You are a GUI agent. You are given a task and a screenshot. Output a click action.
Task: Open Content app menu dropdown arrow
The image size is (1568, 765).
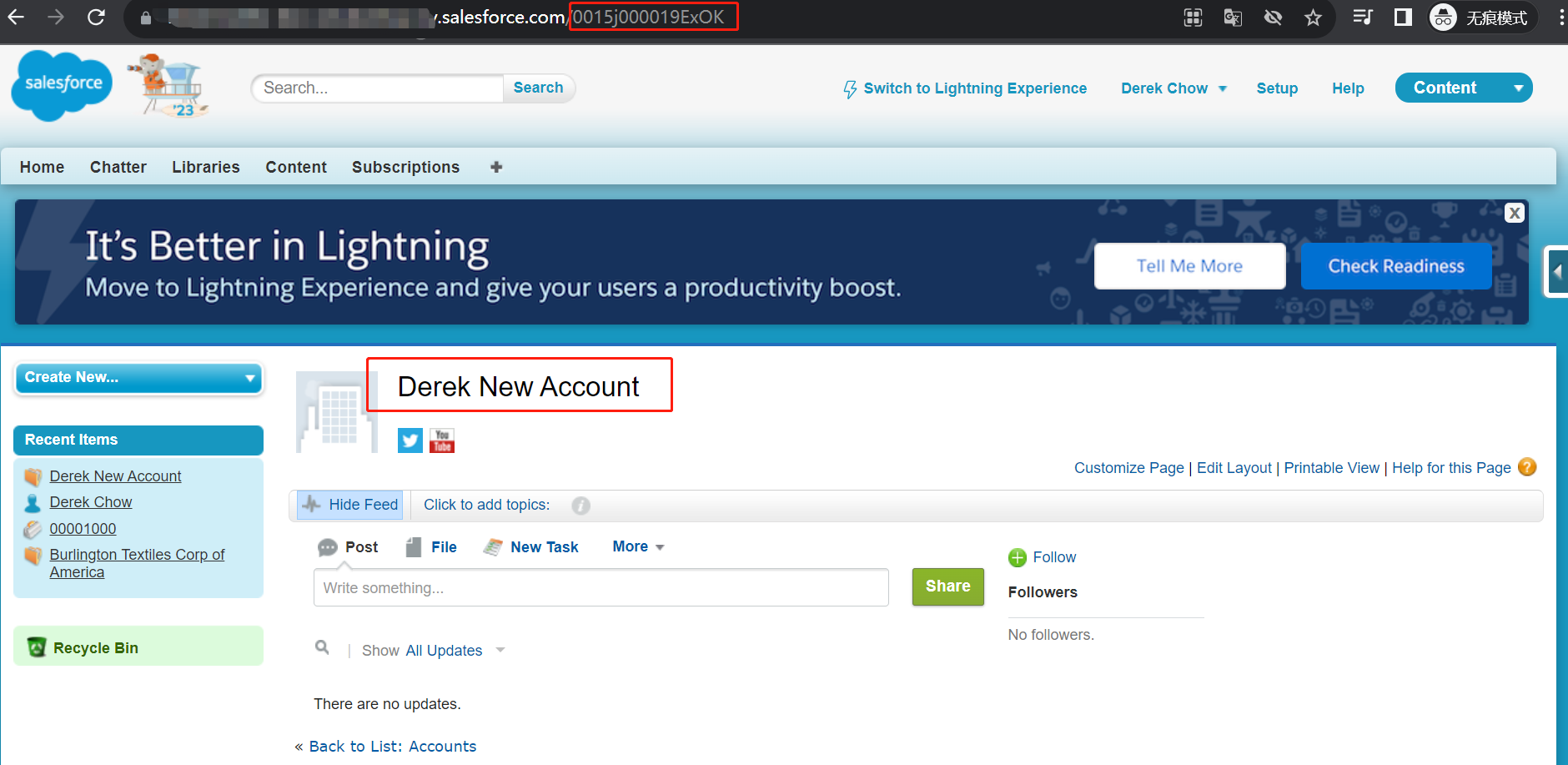point(1518,88)
